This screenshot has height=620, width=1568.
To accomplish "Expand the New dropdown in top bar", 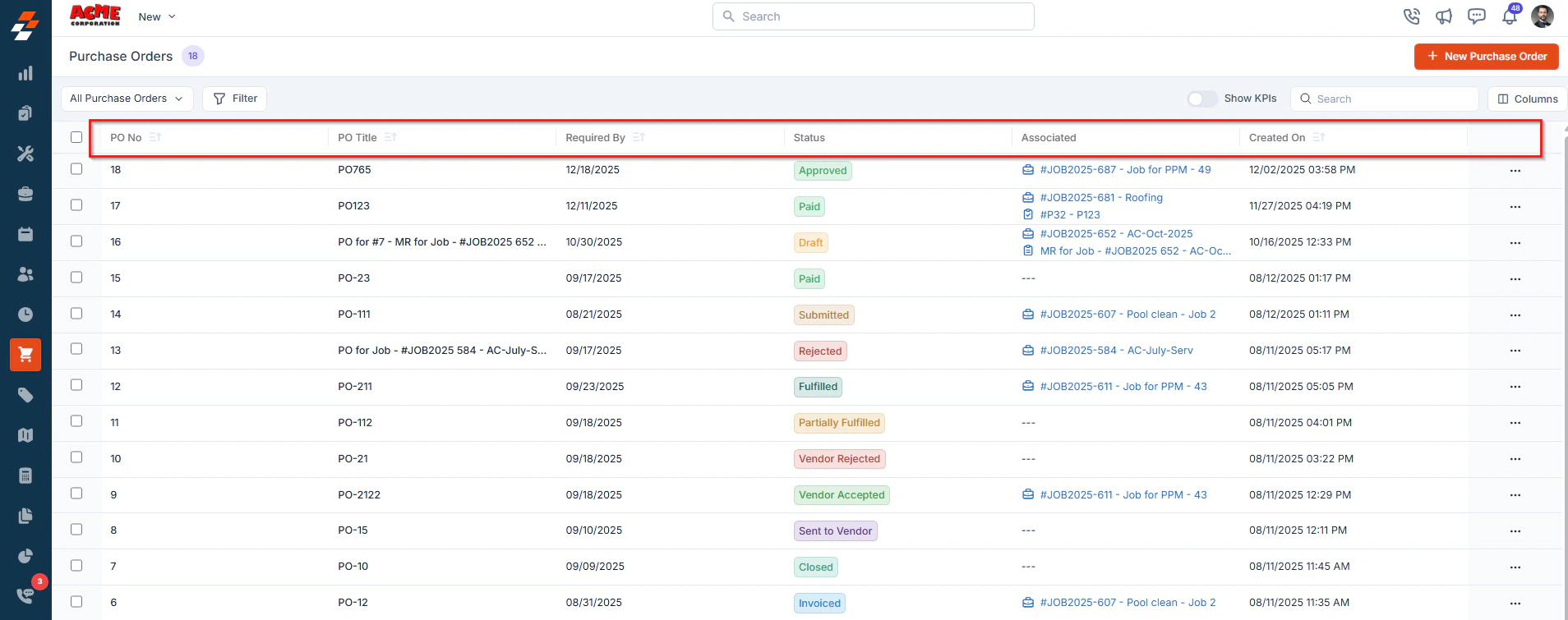I will pos(156,16).
